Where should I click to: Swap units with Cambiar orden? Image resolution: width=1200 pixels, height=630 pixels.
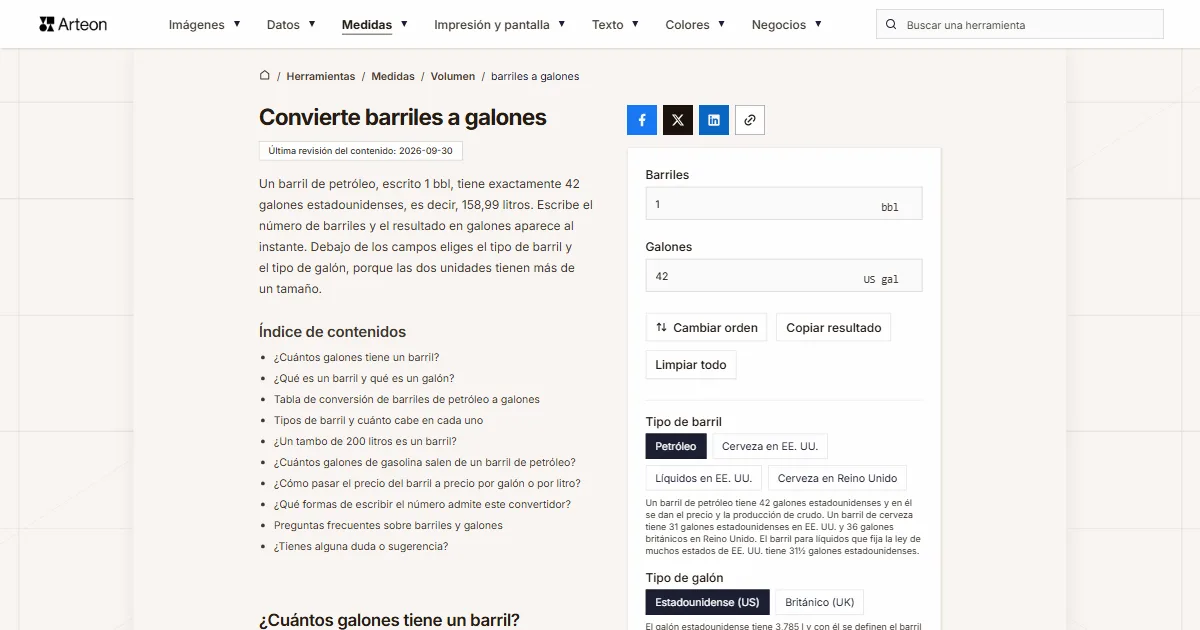707,327
